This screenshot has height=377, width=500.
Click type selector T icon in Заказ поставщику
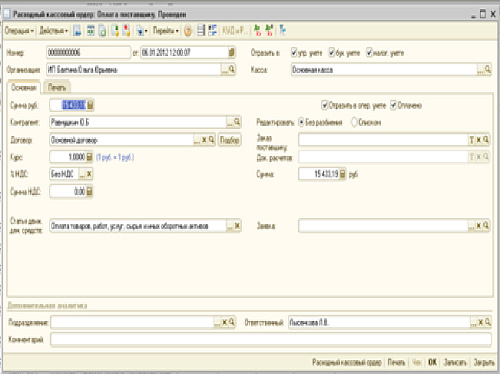pyautogui.click(x=472, y=140)
